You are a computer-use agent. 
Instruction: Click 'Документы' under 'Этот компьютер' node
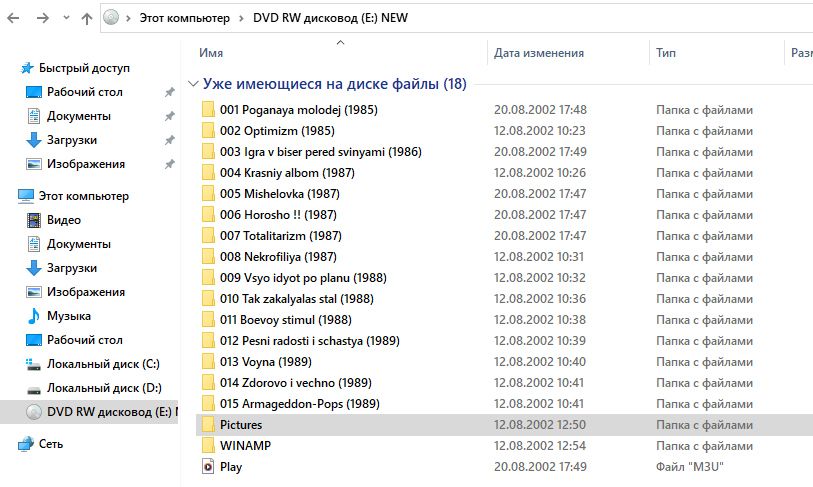tap(79, 244)
